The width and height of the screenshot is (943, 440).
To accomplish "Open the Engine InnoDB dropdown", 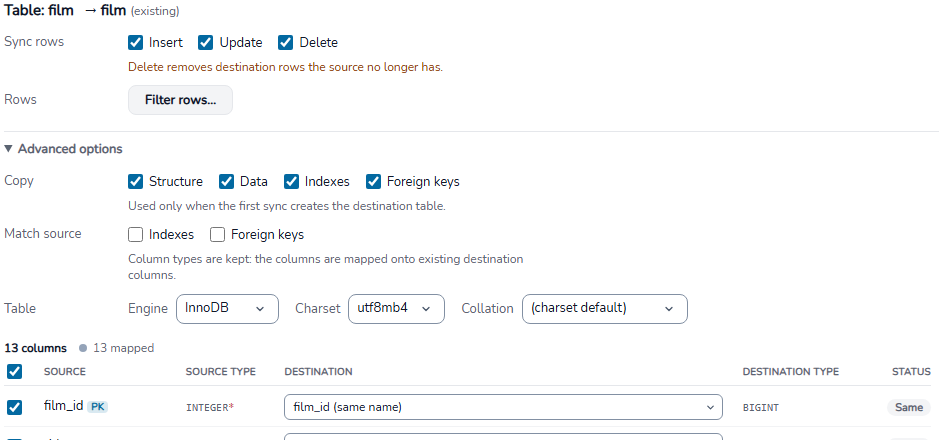I will [x=227, y=309].
